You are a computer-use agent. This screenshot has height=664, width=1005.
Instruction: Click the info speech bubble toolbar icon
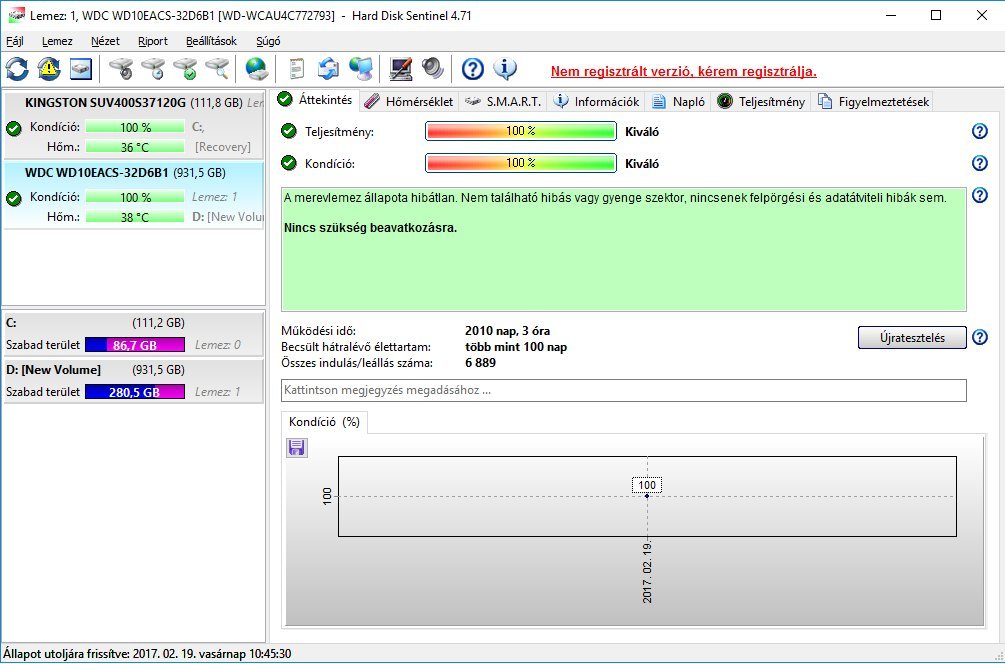click(505, 69)
